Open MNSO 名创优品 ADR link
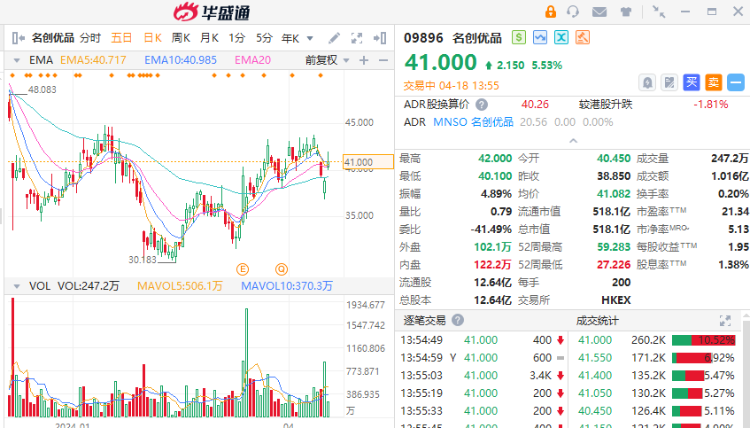Image resolution: width=750 pixels, height=428 pixels. coord(473,122)
